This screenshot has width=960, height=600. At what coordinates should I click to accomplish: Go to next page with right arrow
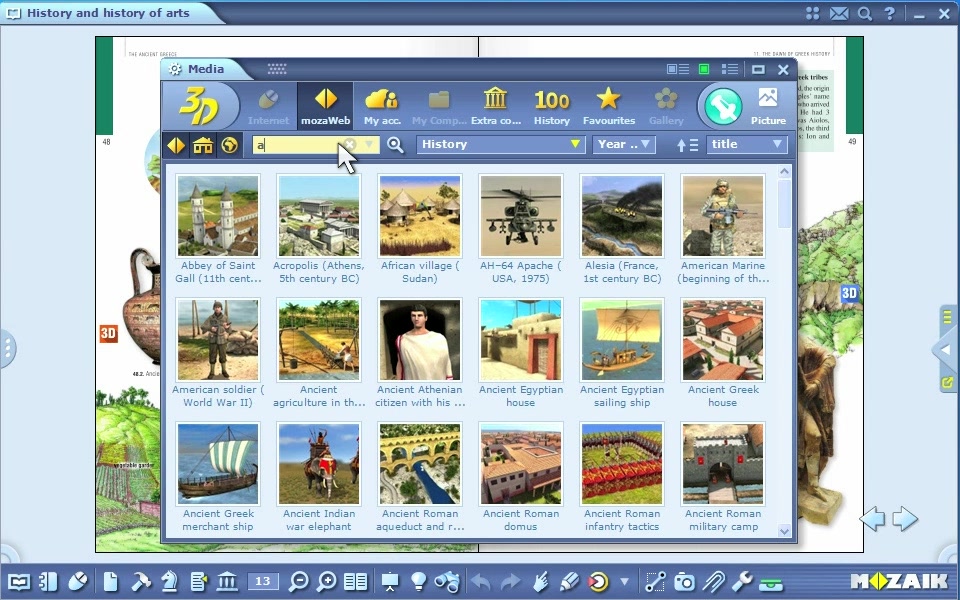905,518
